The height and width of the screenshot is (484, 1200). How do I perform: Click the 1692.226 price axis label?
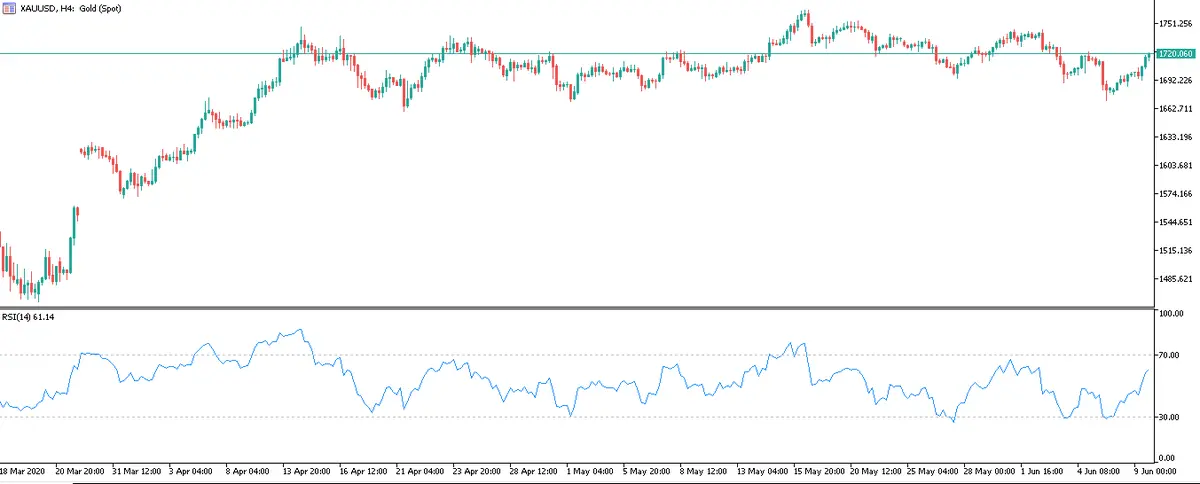pos(1172,81)
